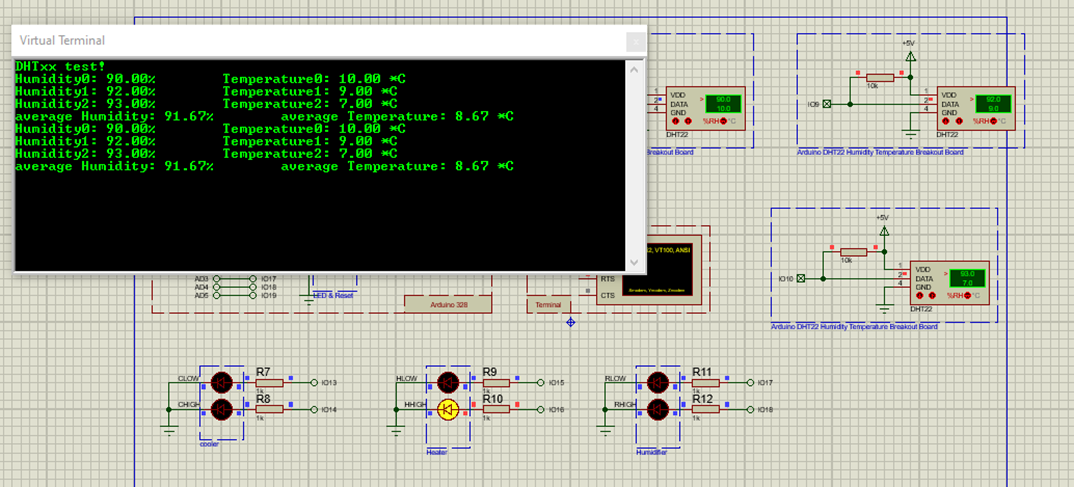Click the 'Heater' group label
Viewport: 1074px width, 487px height.
click(x=436, y=451)
